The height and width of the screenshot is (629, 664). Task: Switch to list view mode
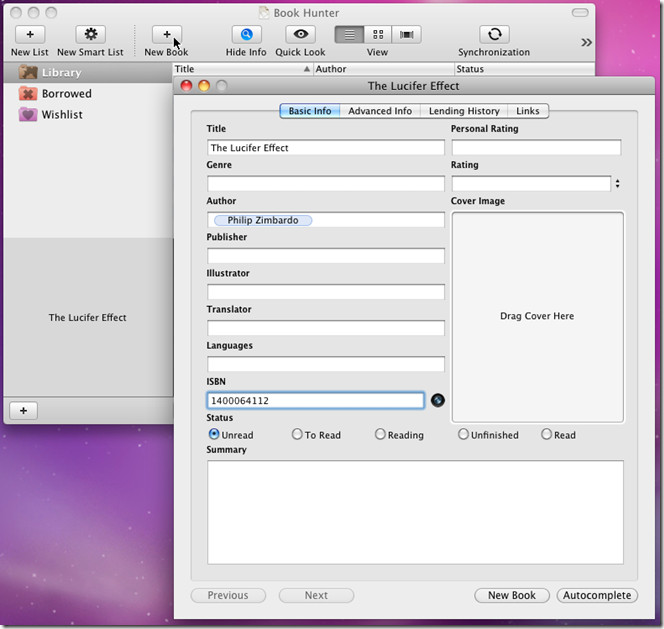(x=349, y=35)
